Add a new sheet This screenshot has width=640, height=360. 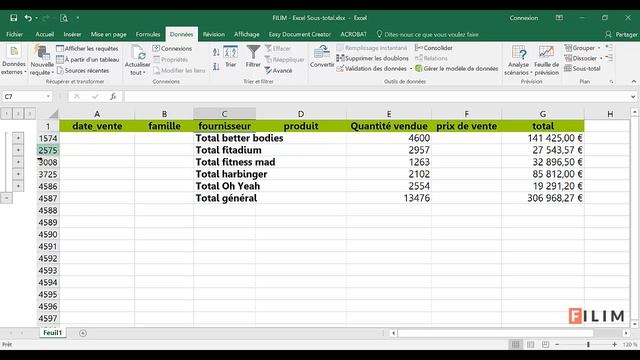83,333
